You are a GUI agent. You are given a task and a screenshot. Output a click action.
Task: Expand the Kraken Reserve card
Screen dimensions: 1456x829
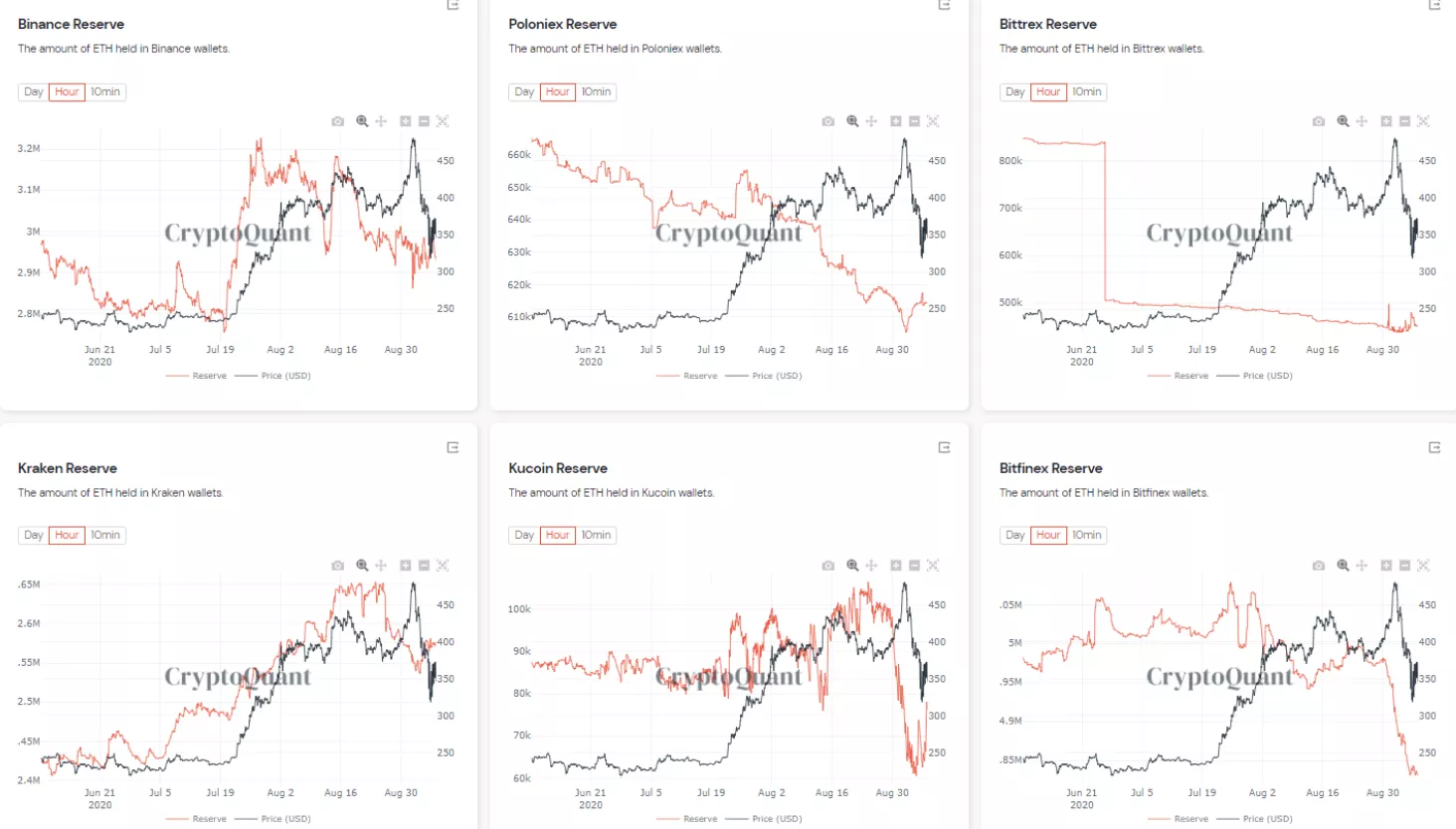453,447
